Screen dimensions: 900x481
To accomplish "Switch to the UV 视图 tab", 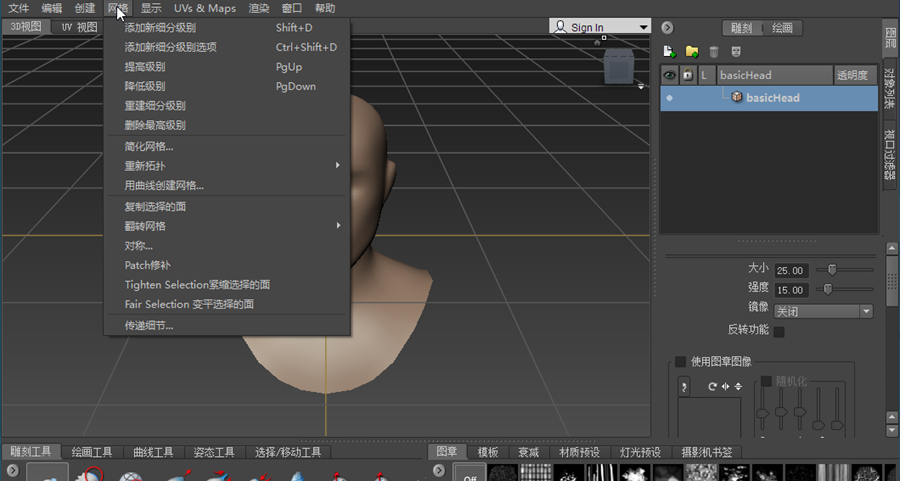I will pos(79,27).
